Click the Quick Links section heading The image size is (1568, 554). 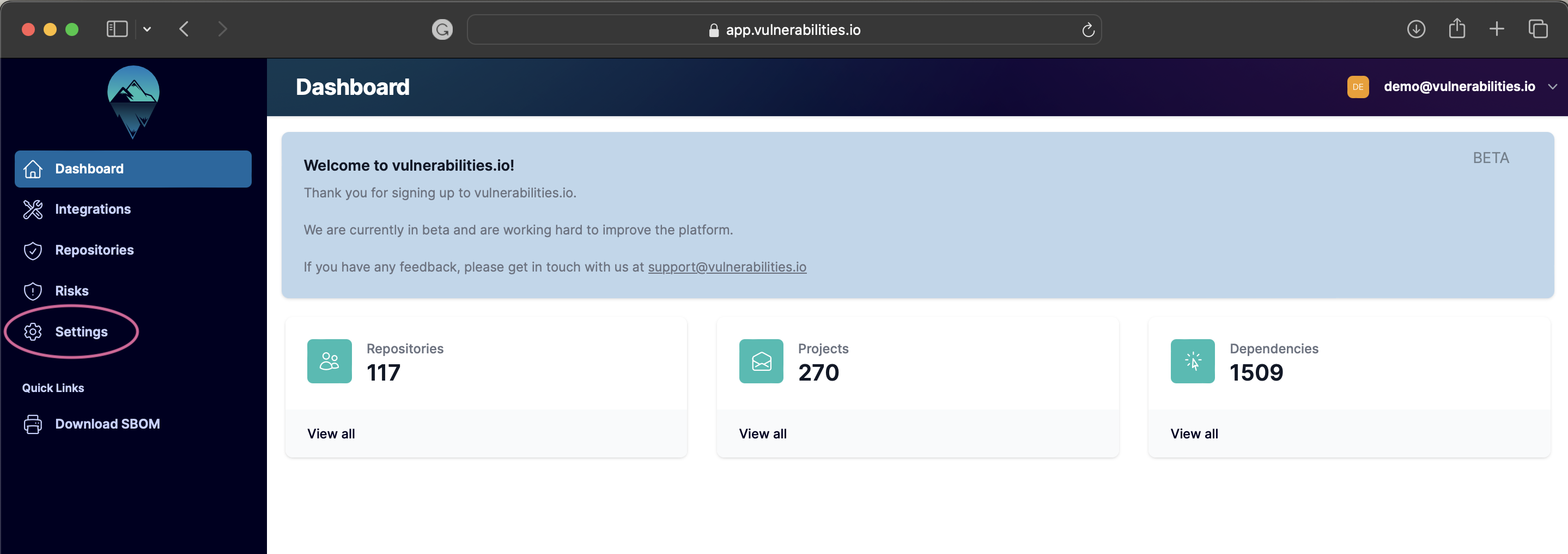[x=53, y=388]
